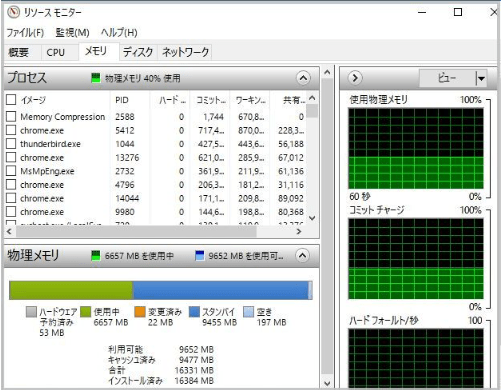Click the 使用物理メモリ graph
Screen dimensions: 501x390
pos(416,149)
